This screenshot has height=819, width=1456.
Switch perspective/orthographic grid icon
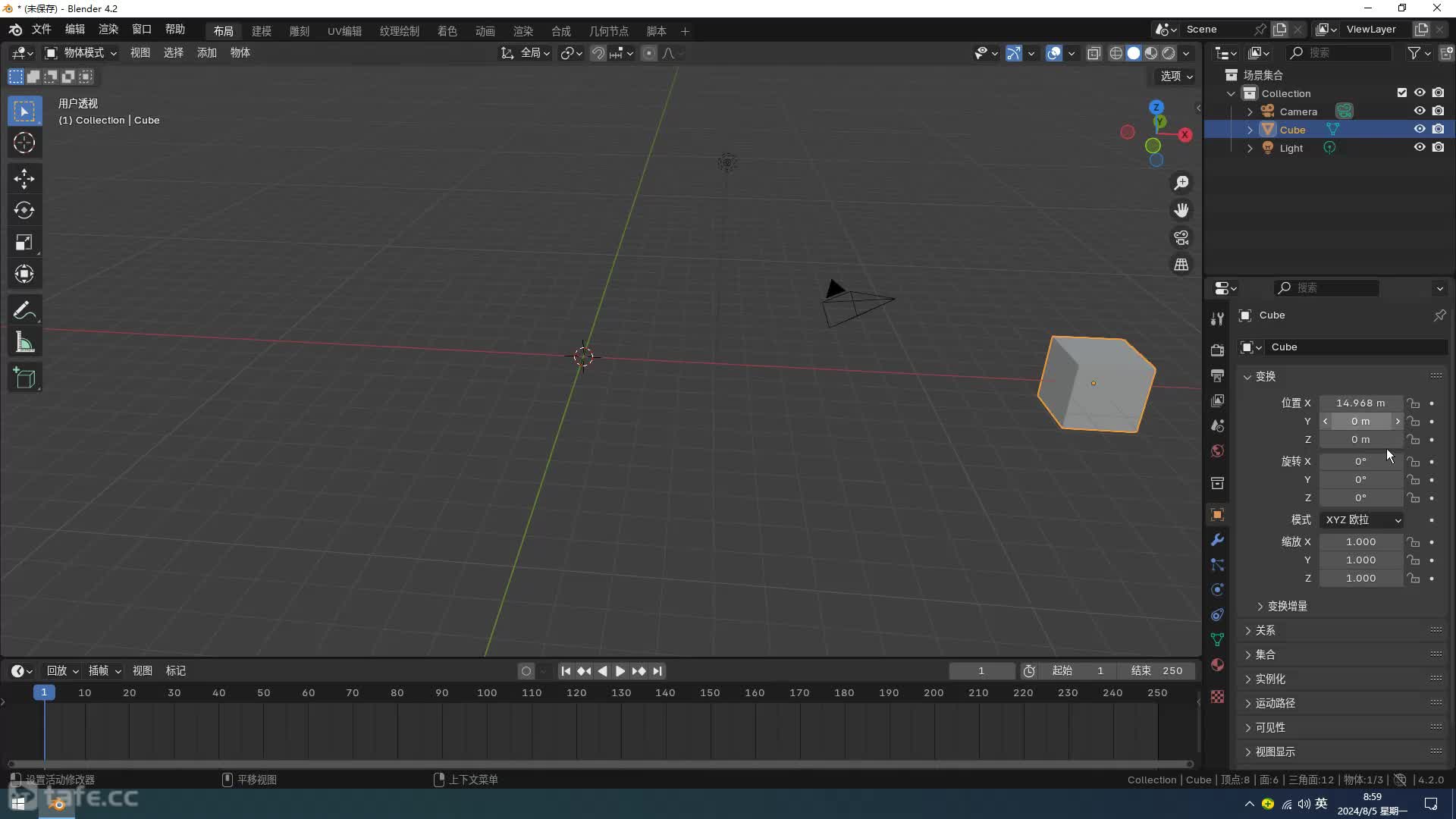[1181, 265]
